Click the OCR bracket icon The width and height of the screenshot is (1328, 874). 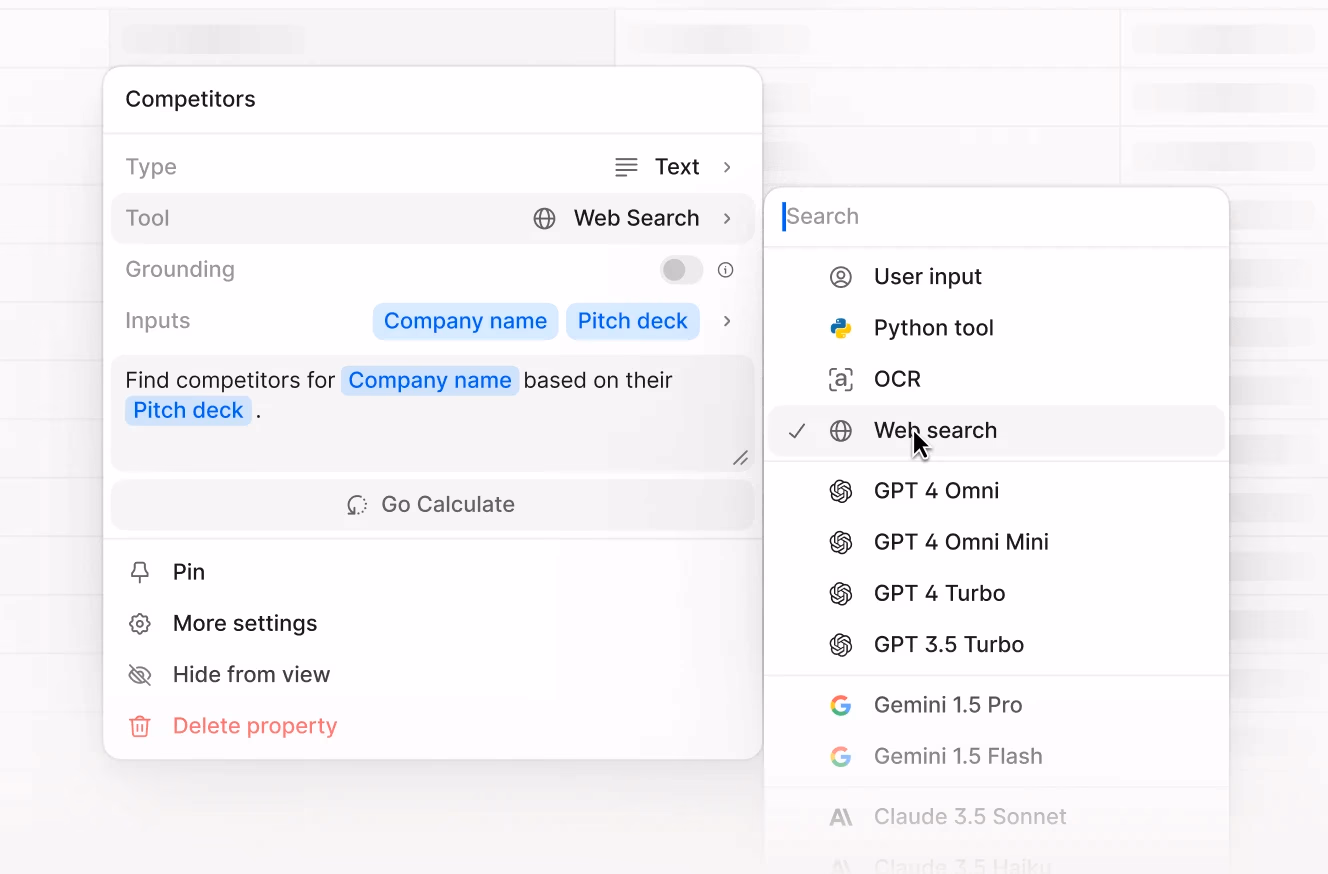click(x=841, y=380)
